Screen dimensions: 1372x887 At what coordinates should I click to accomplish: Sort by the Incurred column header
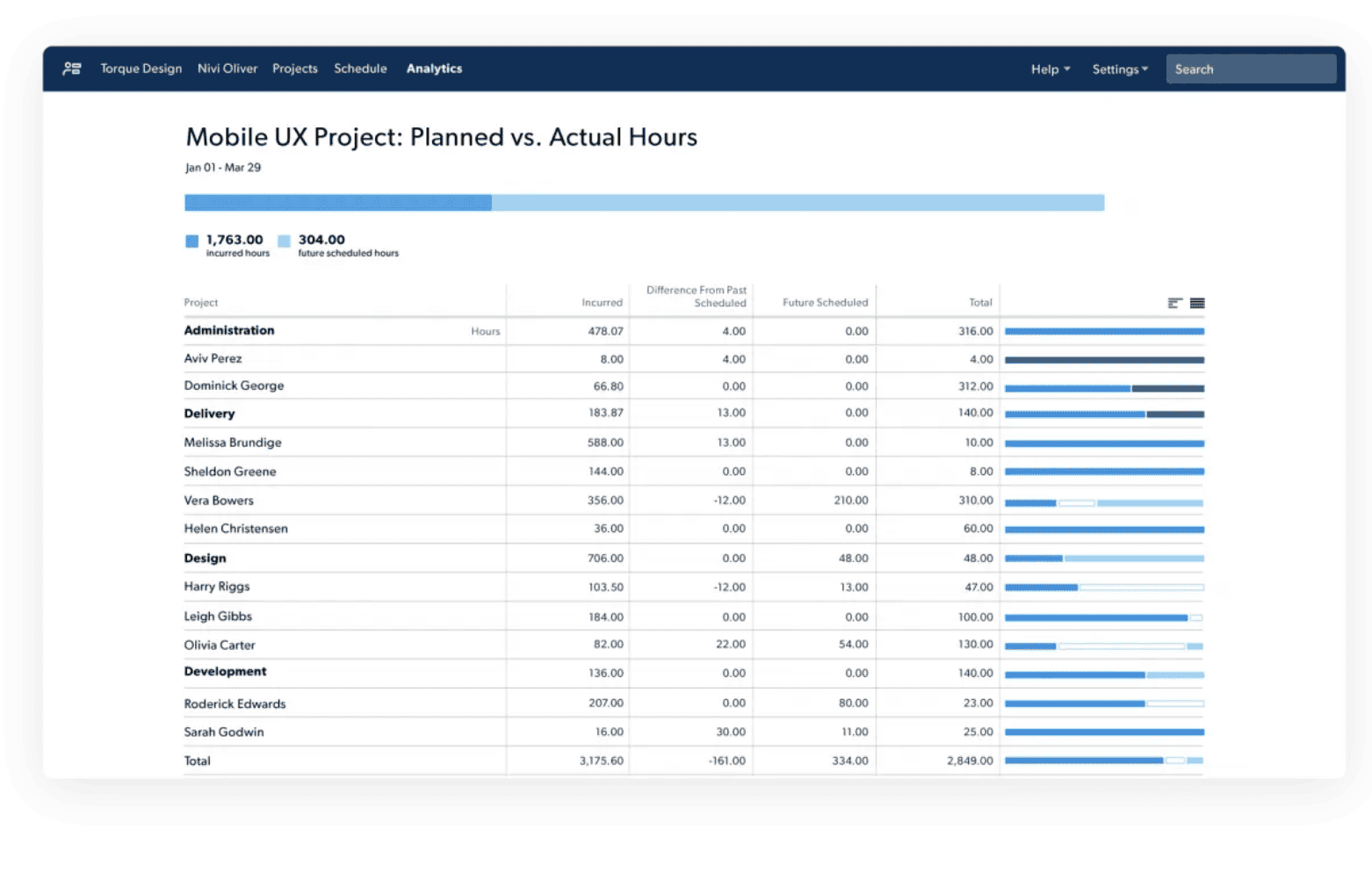point(602,303)
